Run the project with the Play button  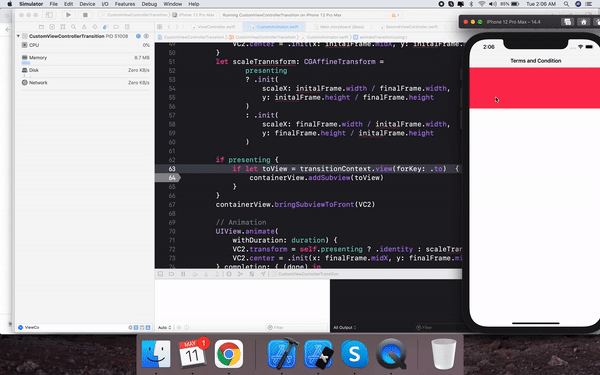(x=68, y=15)
